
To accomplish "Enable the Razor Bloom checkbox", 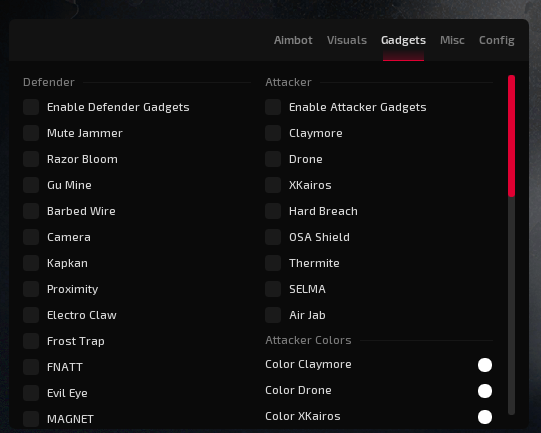I will 31,159.
